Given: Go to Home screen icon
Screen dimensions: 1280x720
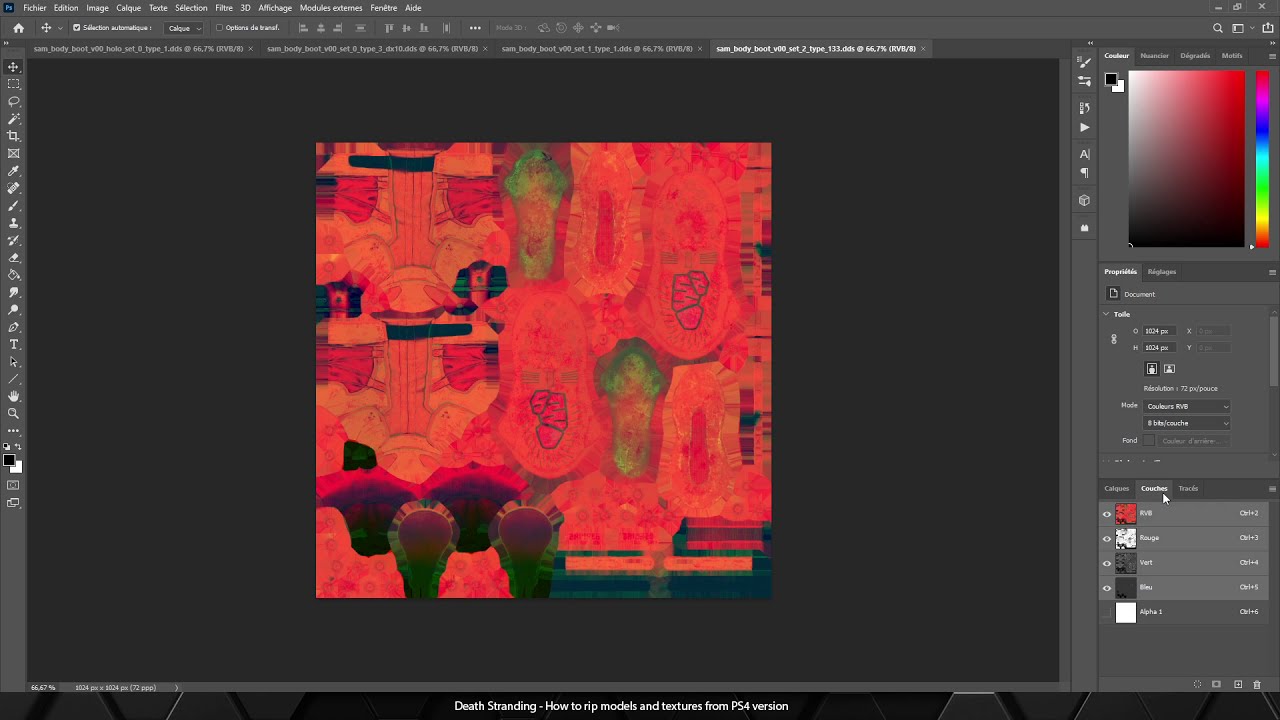Looking at the screenshot, I should [18, 28].
